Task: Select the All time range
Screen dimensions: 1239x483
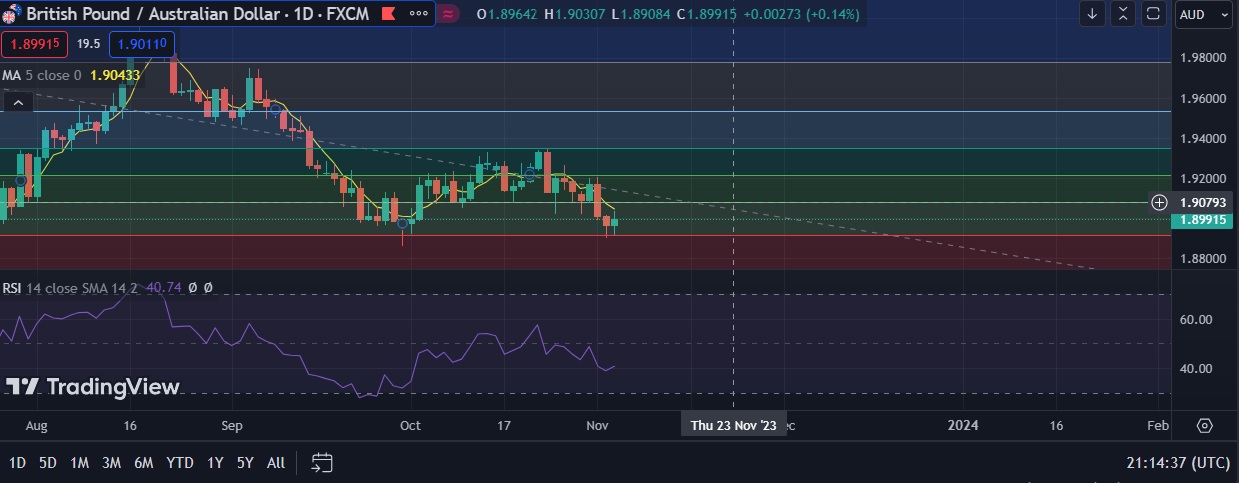Action: (276, 462)
